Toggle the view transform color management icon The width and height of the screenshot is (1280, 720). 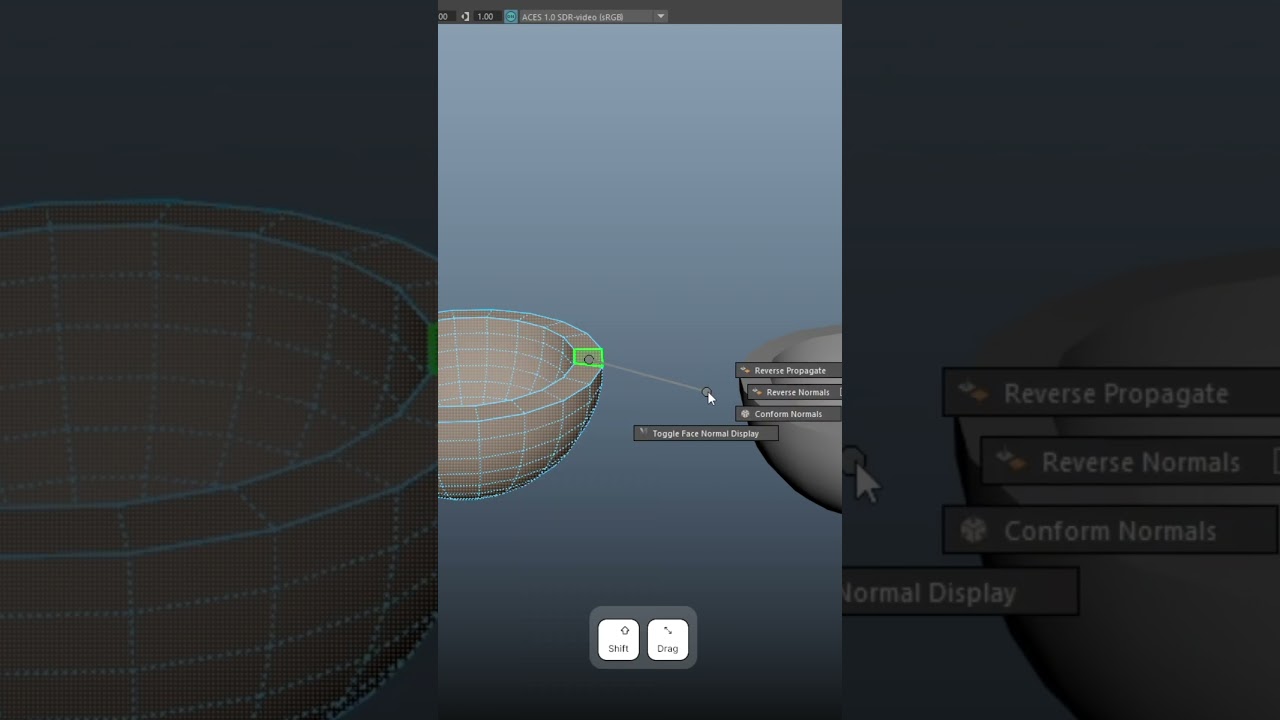click(511, 16)
